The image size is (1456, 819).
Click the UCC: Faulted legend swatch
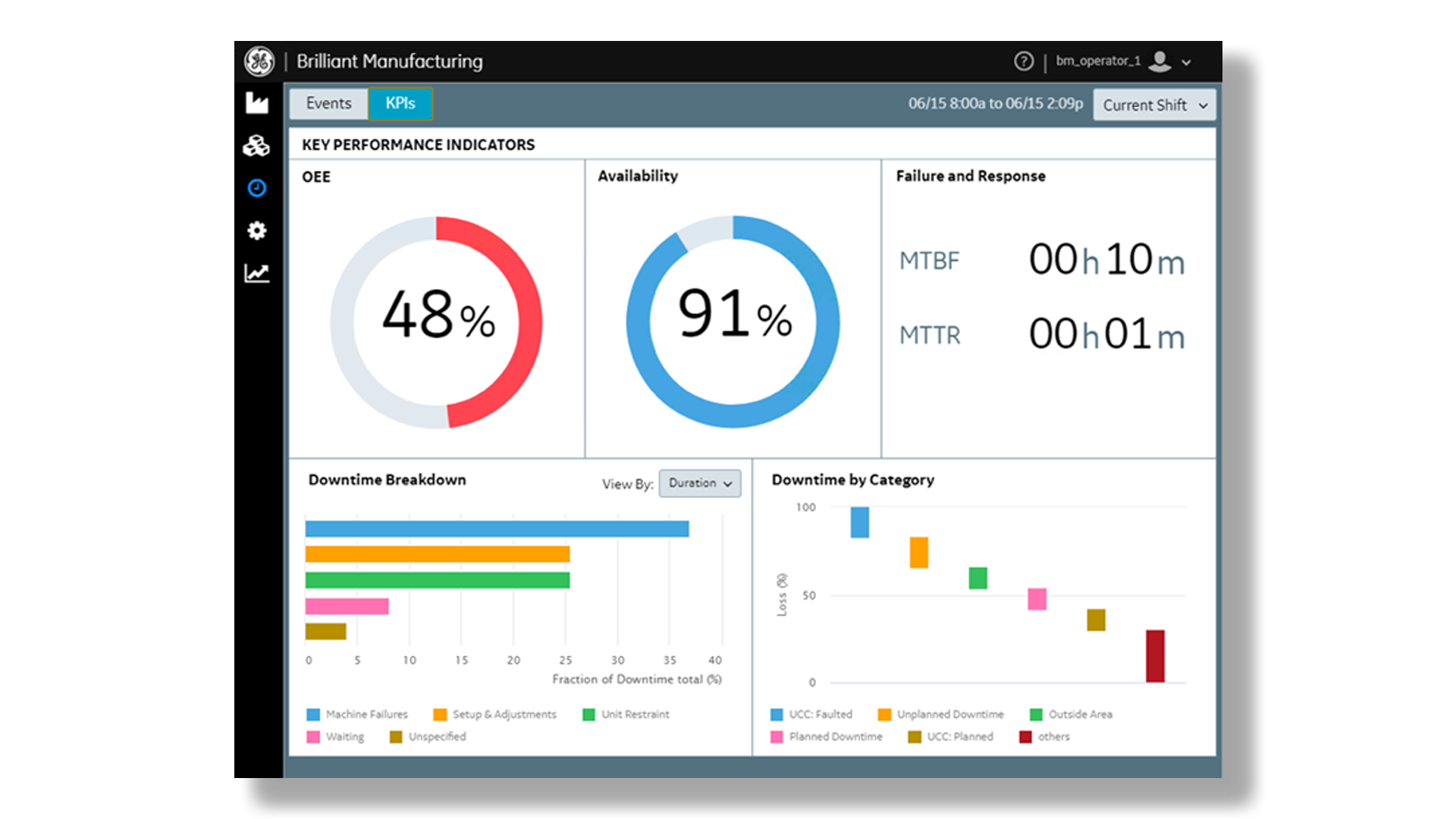tap(777, 714)
